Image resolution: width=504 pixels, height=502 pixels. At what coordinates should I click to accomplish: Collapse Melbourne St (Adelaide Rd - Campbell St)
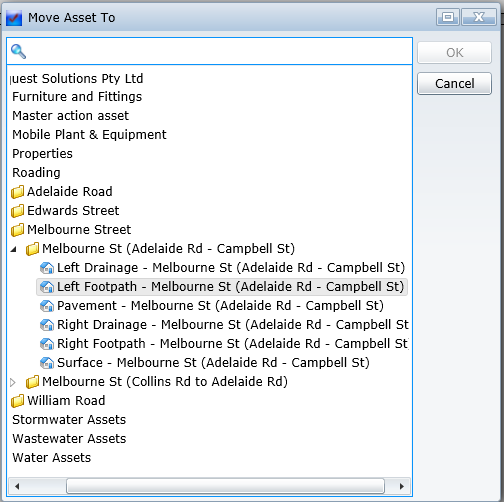[13, 249]
